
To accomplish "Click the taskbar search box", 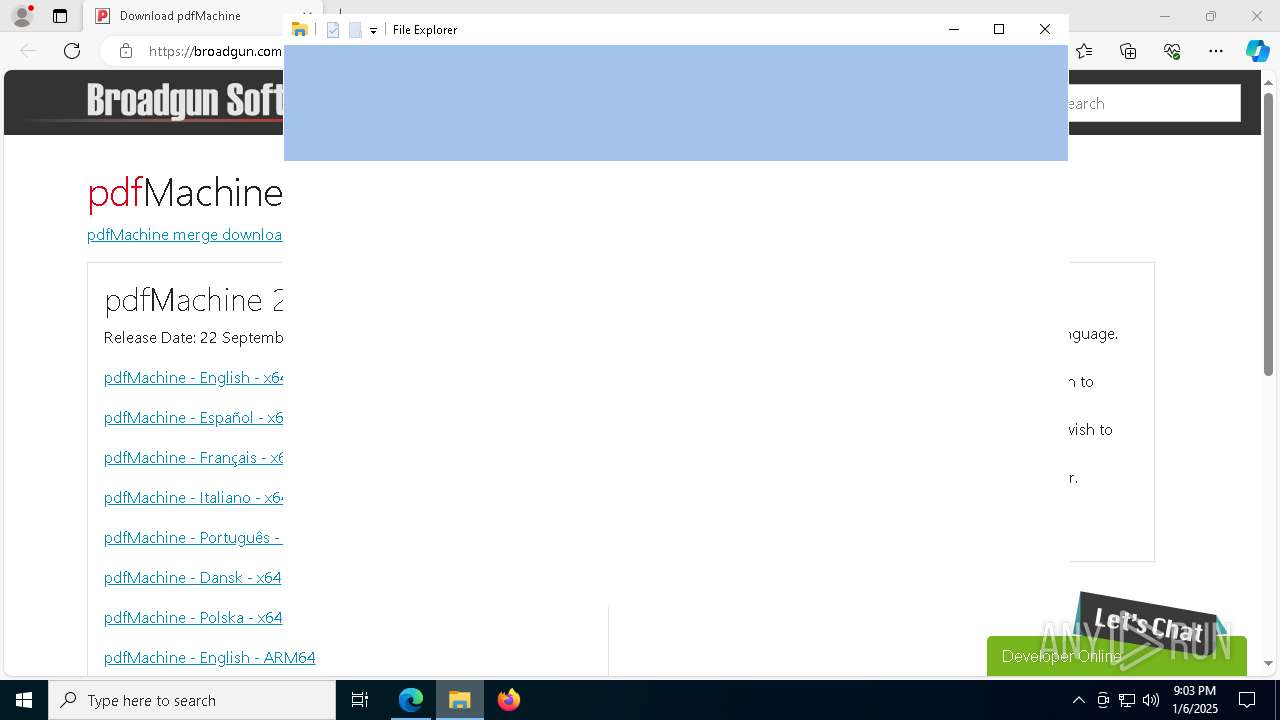I will [x=192, y=700].
